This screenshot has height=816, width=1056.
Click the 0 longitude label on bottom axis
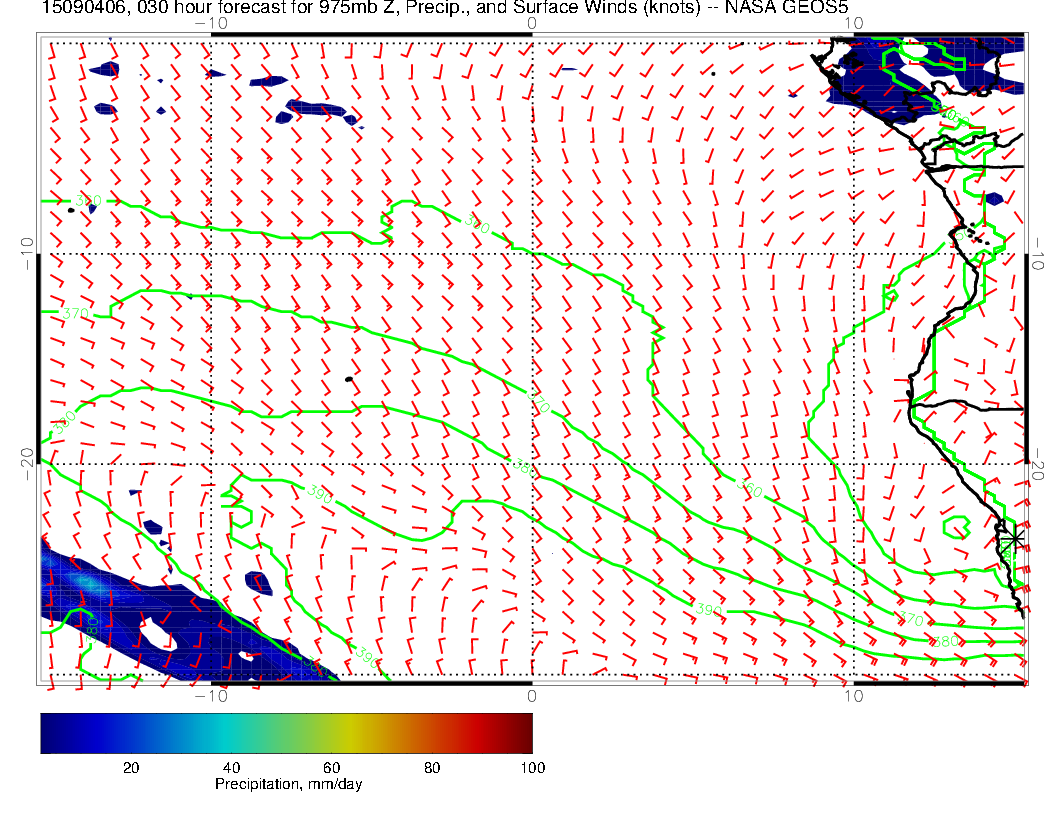531,695
